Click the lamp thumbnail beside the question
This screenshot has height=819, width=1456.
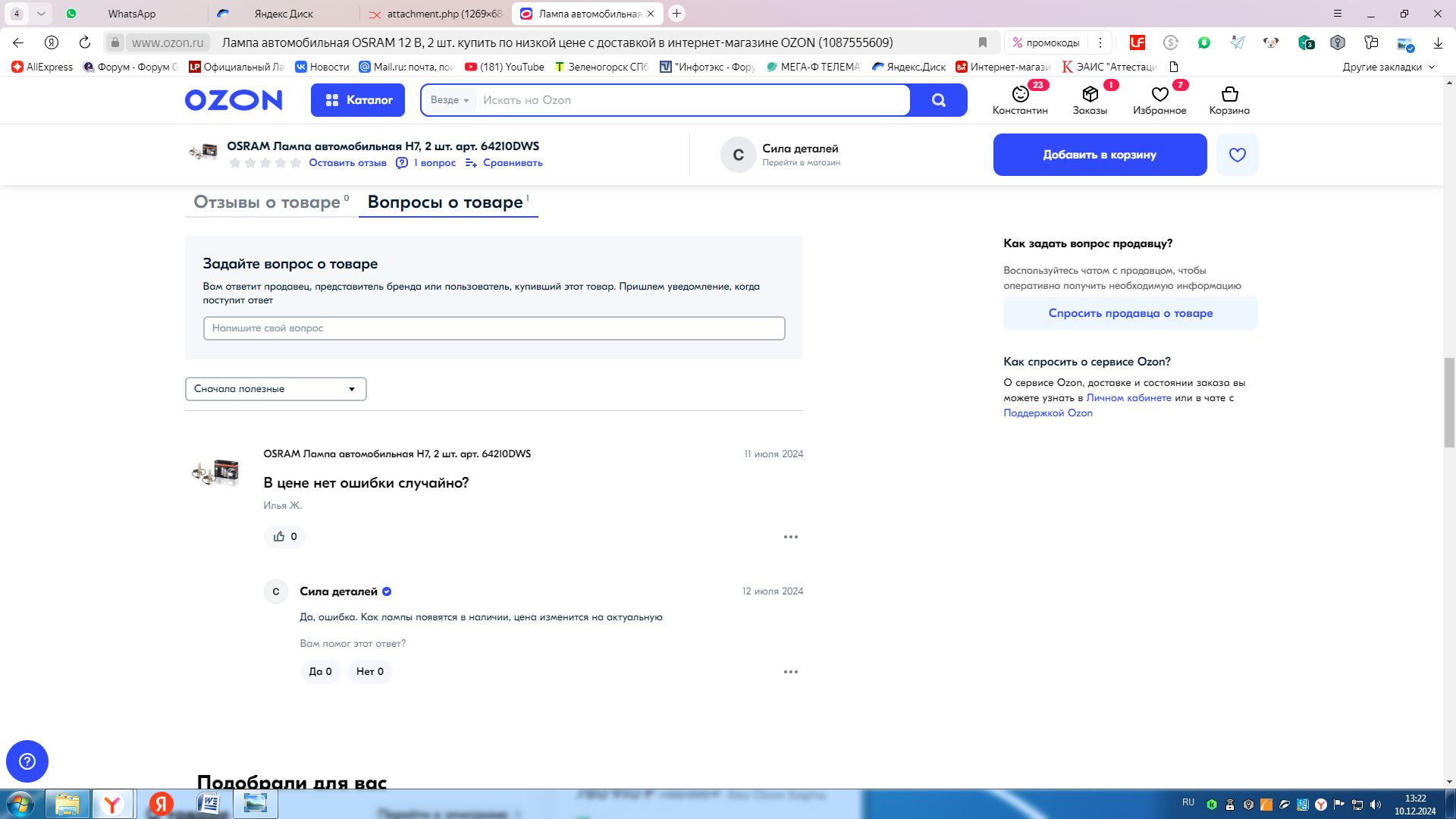pyautogui.click(x=216, y=472)
